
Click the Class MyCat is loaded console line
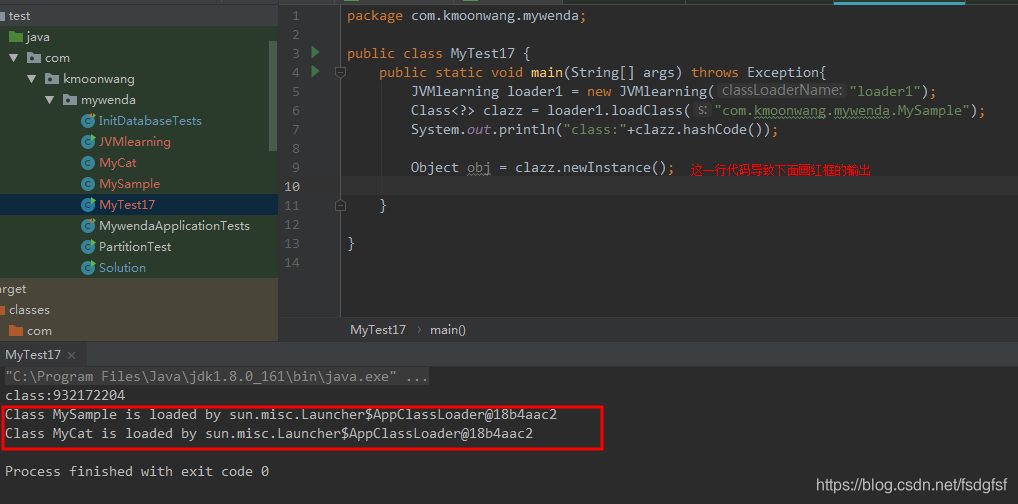point(269,433)
